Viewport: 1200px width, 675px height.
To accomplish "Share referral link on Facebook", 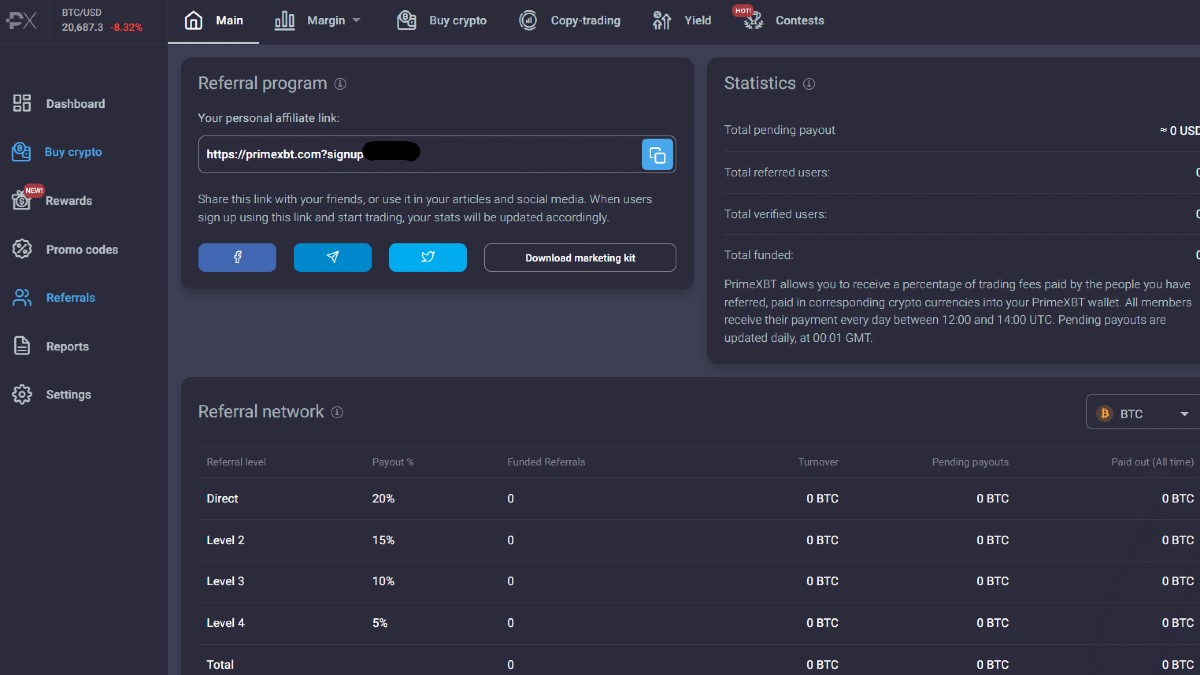I will point(237,258).
